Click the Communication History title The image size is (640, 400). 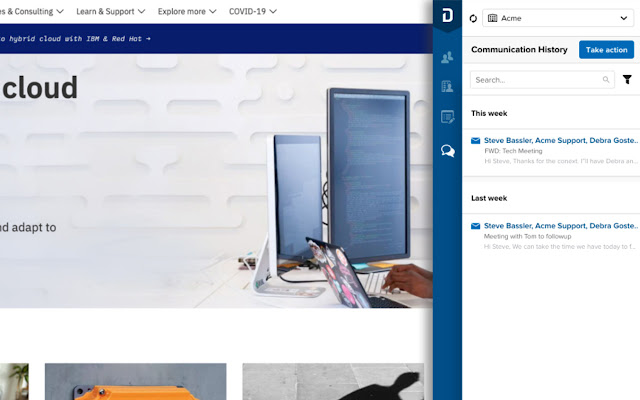coord(519,50)
